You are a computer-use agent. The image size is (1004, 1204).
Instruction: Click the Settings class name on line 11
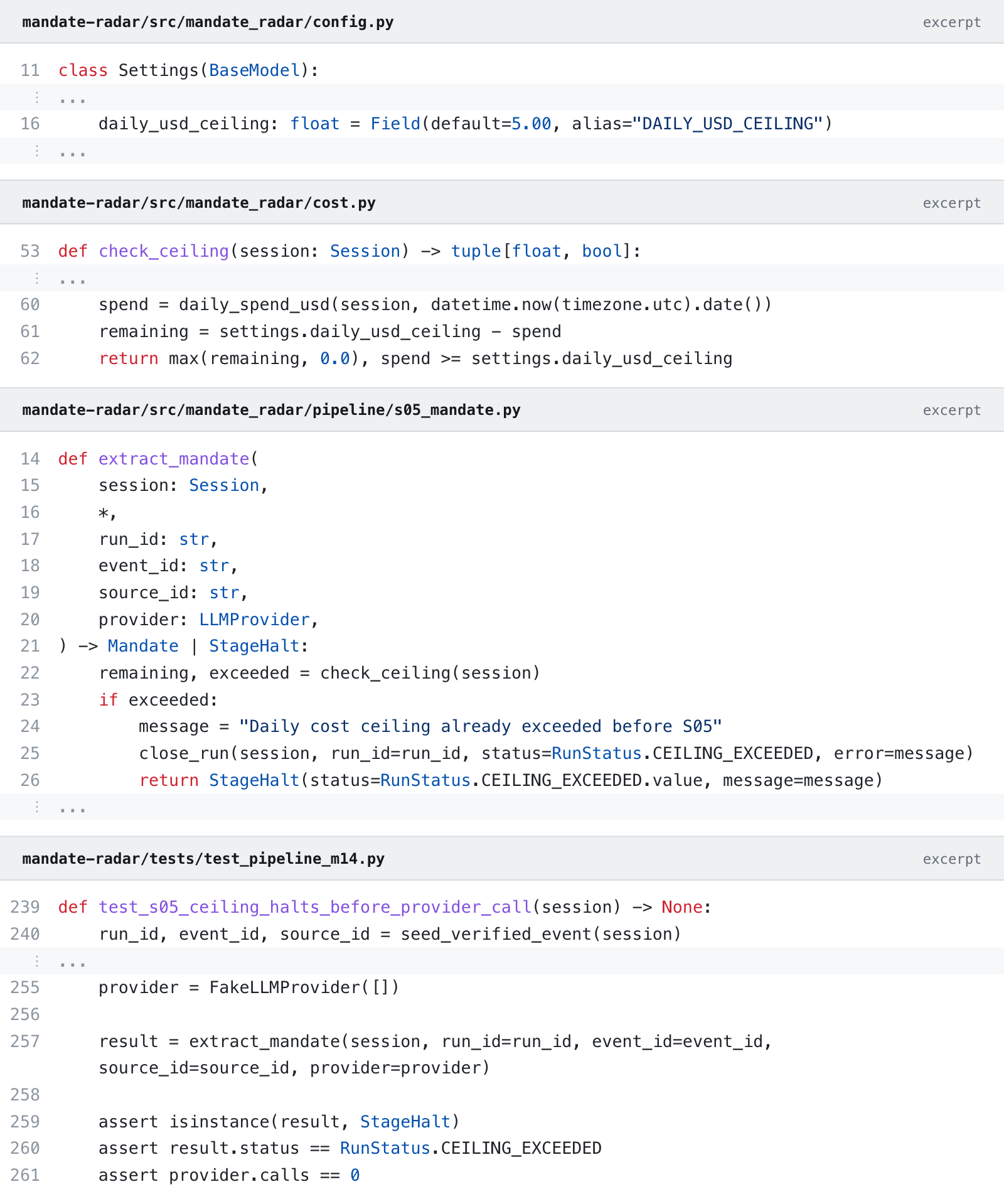pos(159,70)
